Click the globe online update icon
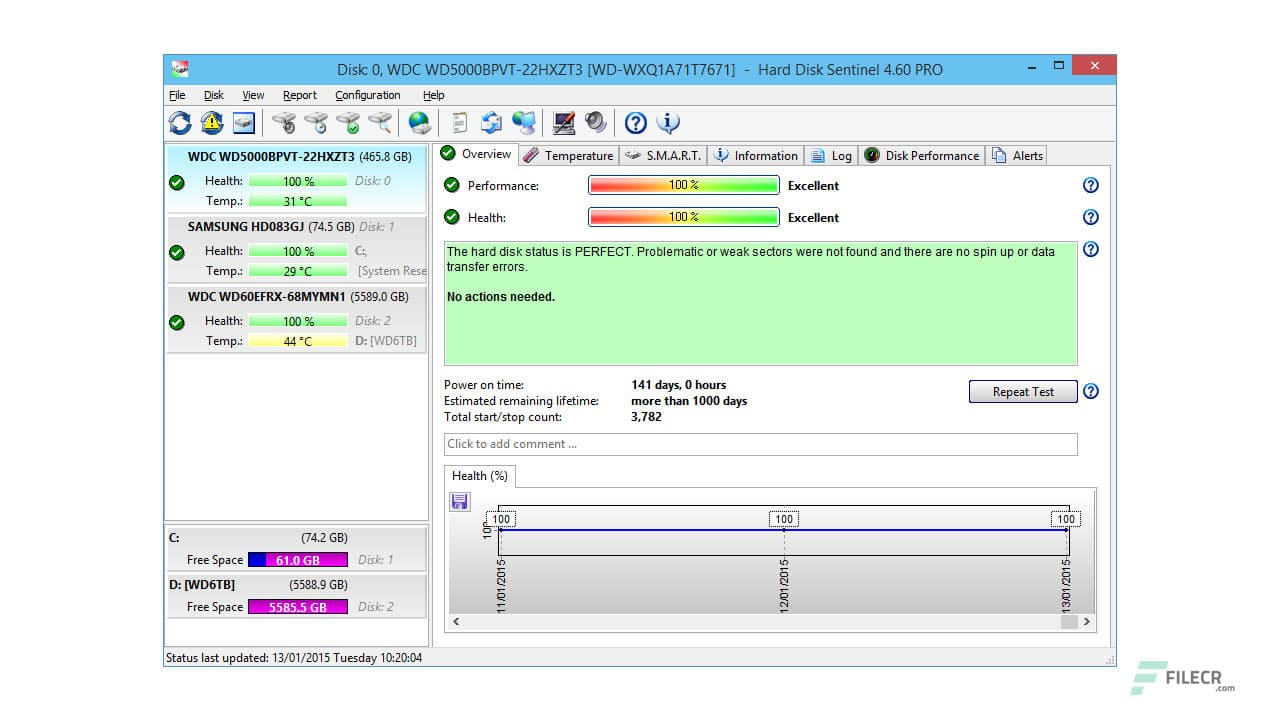This screenshot has height=720, width=1280. click(419, 122)
